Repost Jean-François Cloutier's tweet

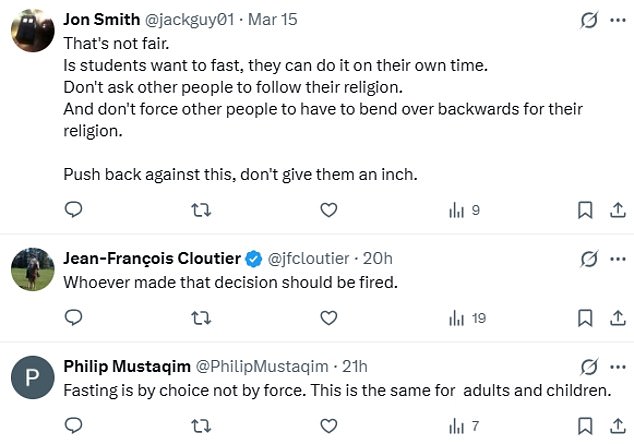click(201, 318)
